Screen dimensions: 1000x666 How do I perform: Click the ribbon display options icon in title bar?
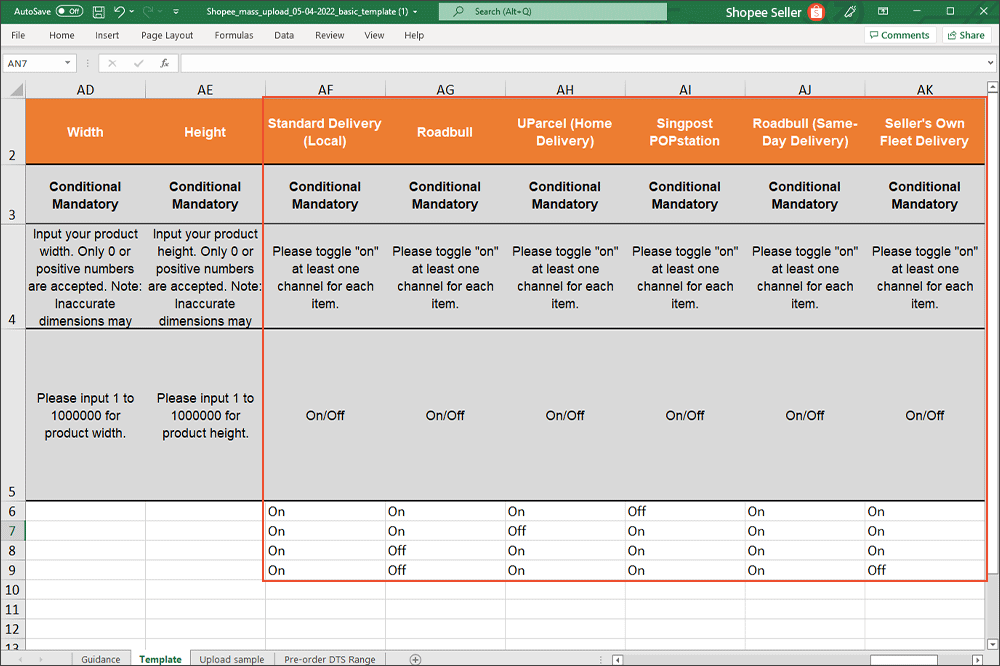click(882, 12)
